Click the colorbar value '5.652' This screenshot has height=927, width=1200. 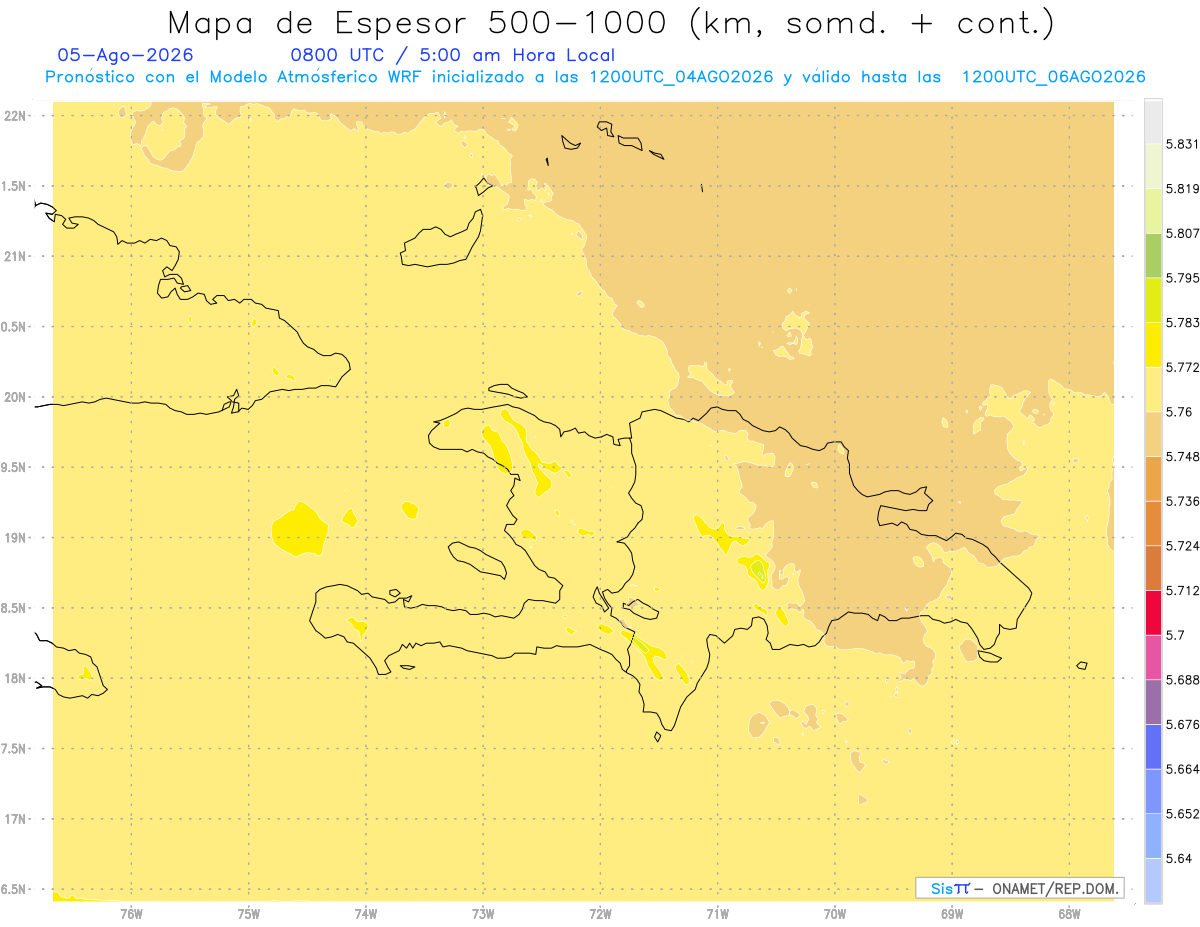pos(1183,814)
